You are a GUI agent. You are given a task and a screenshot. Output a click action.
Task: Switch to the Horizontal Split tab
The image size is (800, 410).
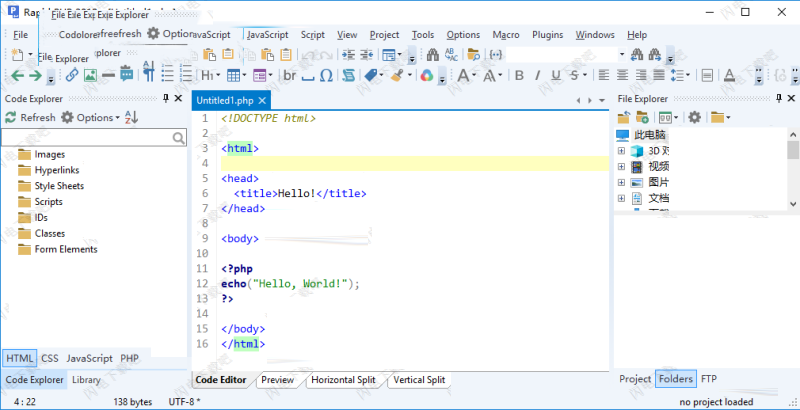343,380
